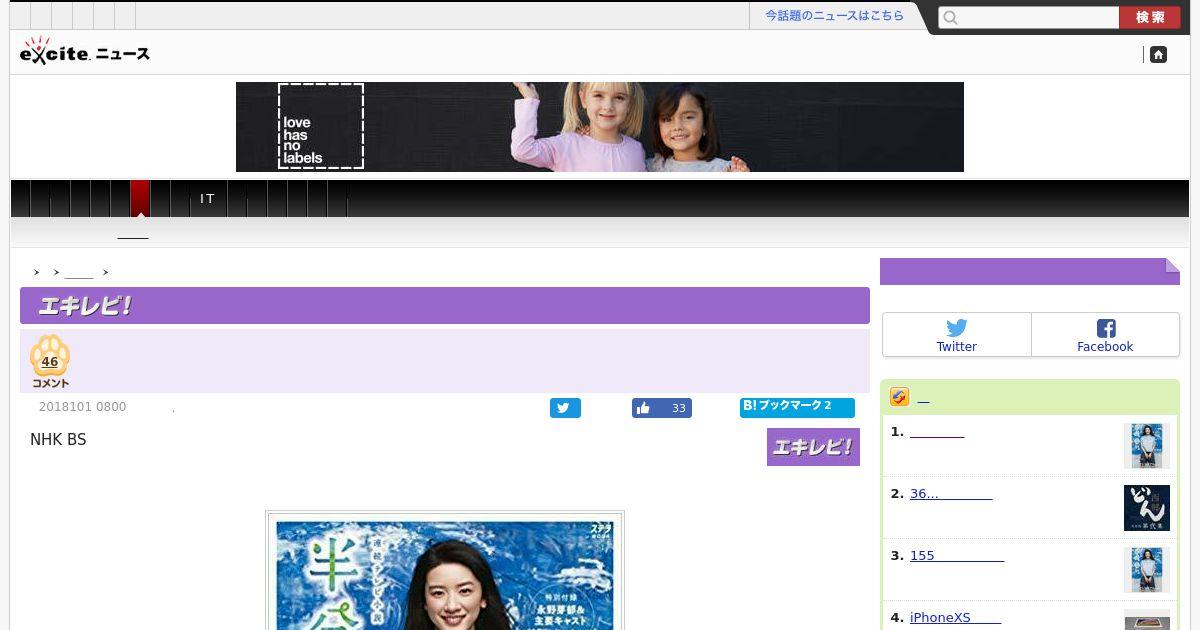Click the ranking icon in green sidebar header
The height and width of the screenshot is (630, 1200).
tap(899, 397)
